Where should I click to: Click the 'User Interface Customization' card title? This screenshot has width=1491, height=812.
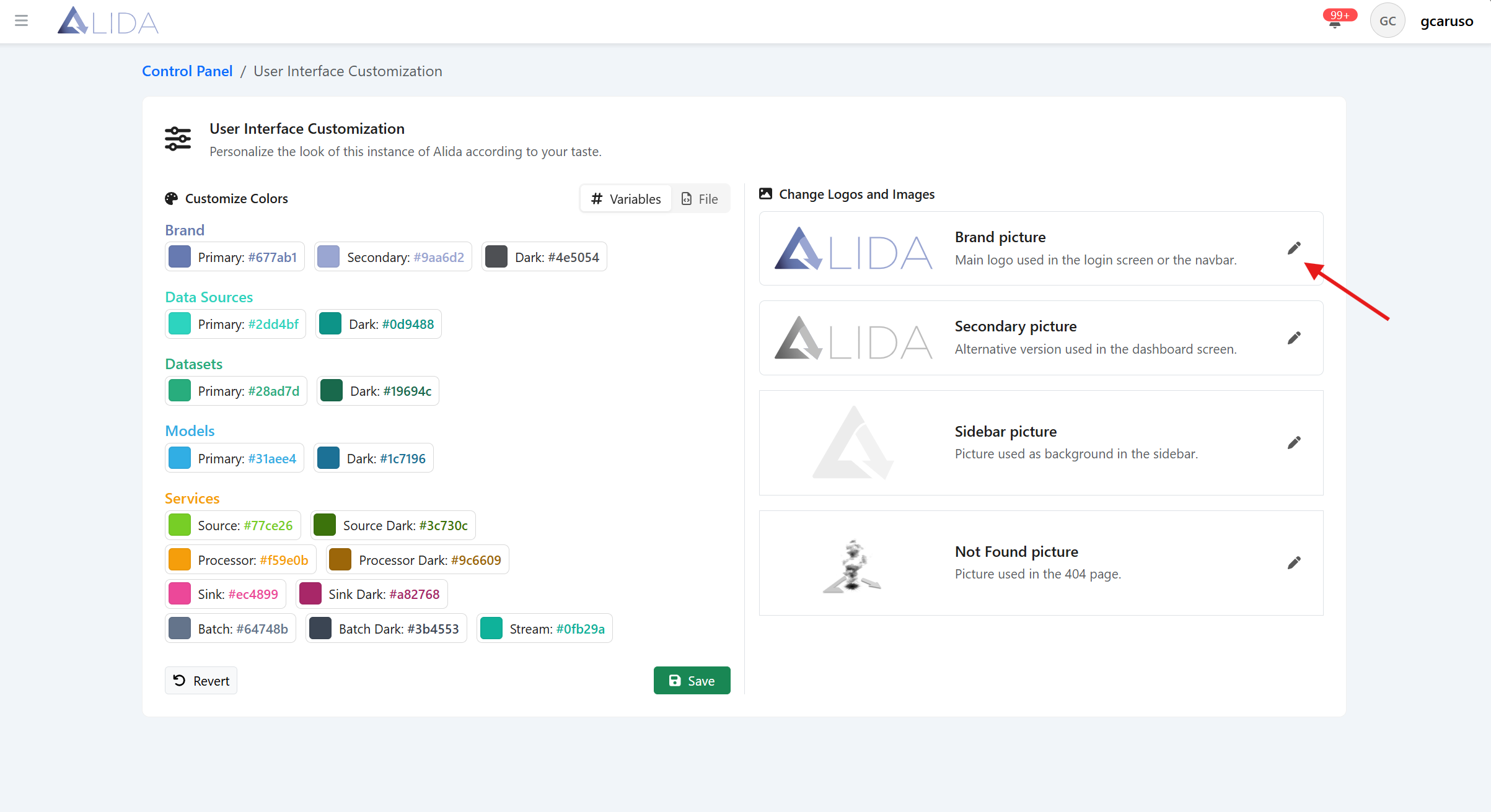click(x=307, y=129)
